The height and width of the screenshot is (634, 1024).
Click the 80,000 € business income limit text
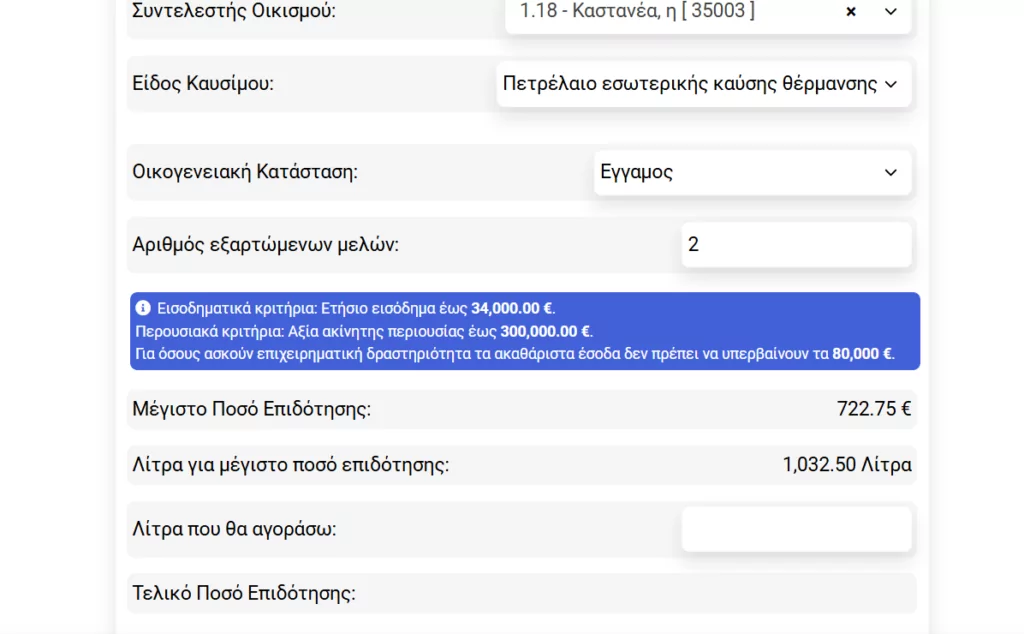[x=862, y=354]
